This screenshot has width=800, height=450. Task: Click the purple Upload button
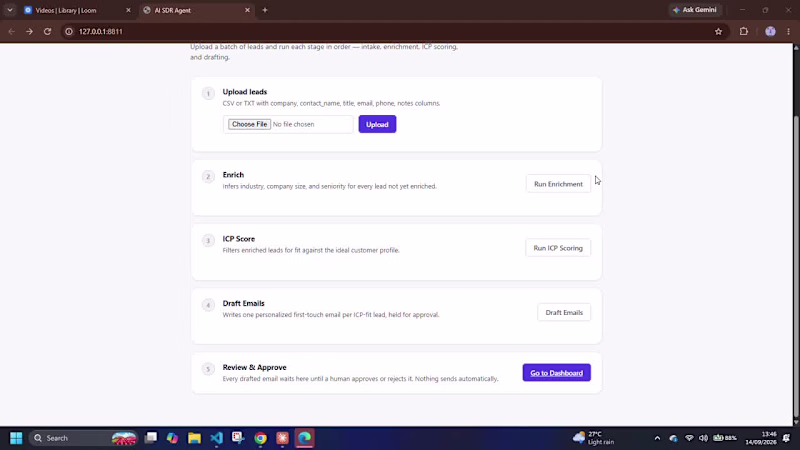tap(377, 124)
